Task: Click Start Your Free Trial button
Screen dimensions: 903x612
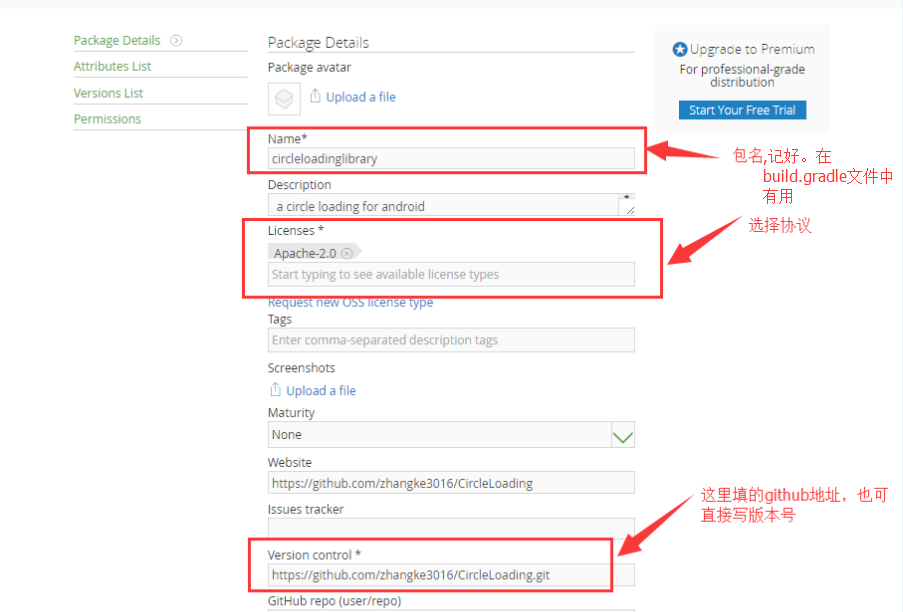Action: pyautogui.click(x=742, y=110)
